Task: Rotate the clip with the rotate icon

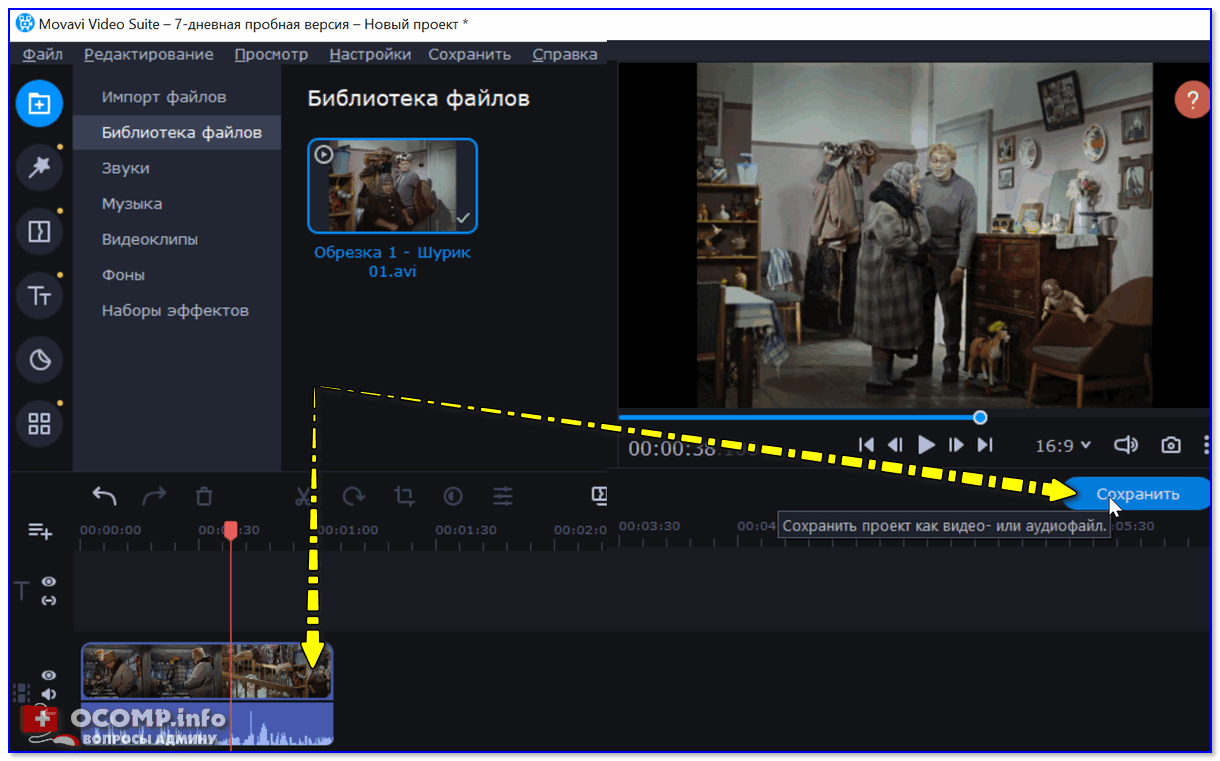Action: [x=354, y=496]
